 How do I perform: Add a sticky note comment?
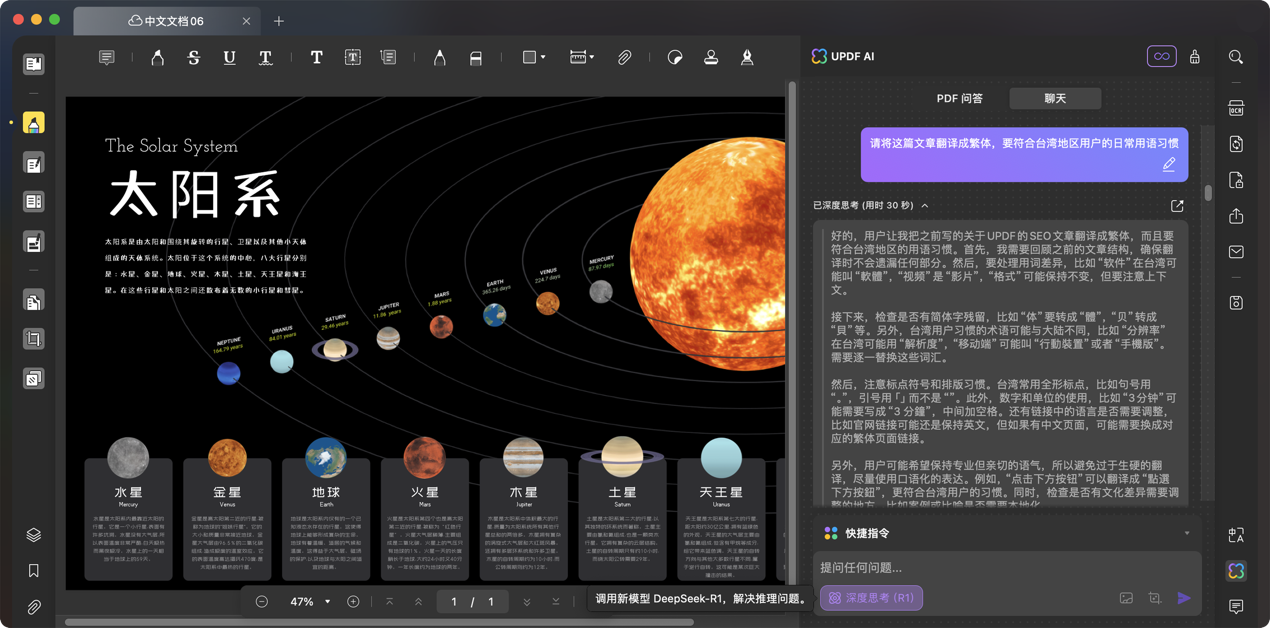coord(107,58)
